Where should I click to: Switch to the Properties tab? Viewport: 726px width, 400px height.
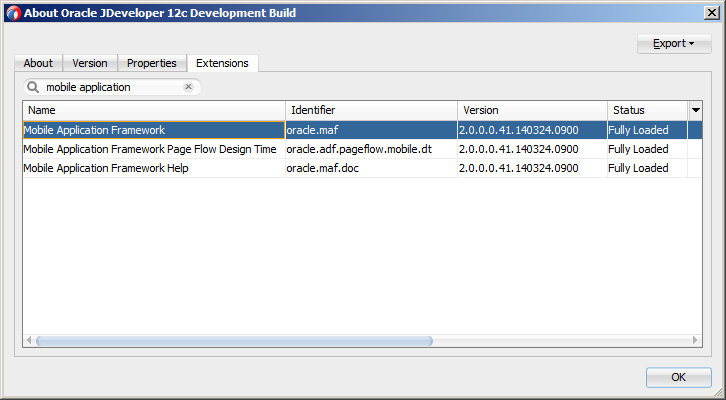[152, 63]
